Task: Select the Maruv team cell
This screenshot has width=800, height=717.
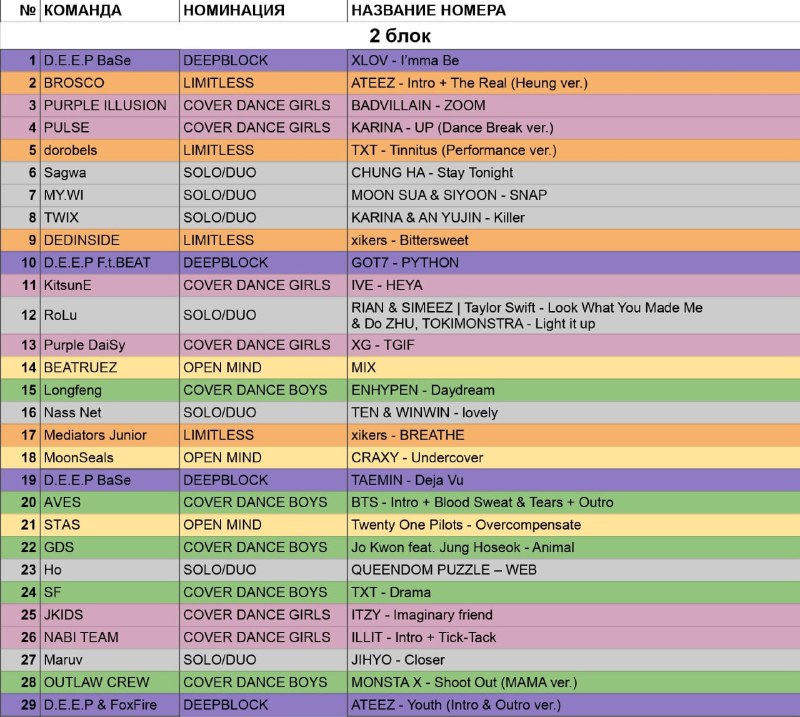Action: [110, 659]
